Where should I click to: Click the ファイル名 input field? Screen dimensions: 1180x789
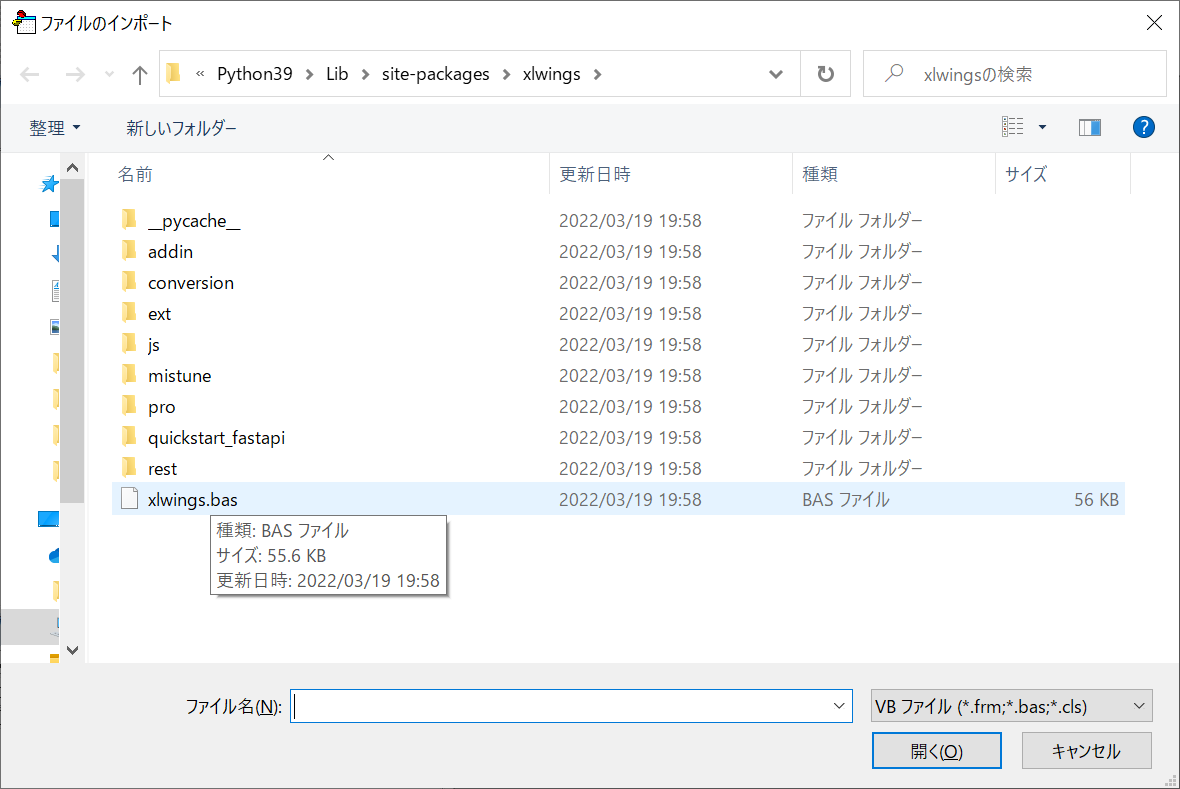click(x=561, y=706)
